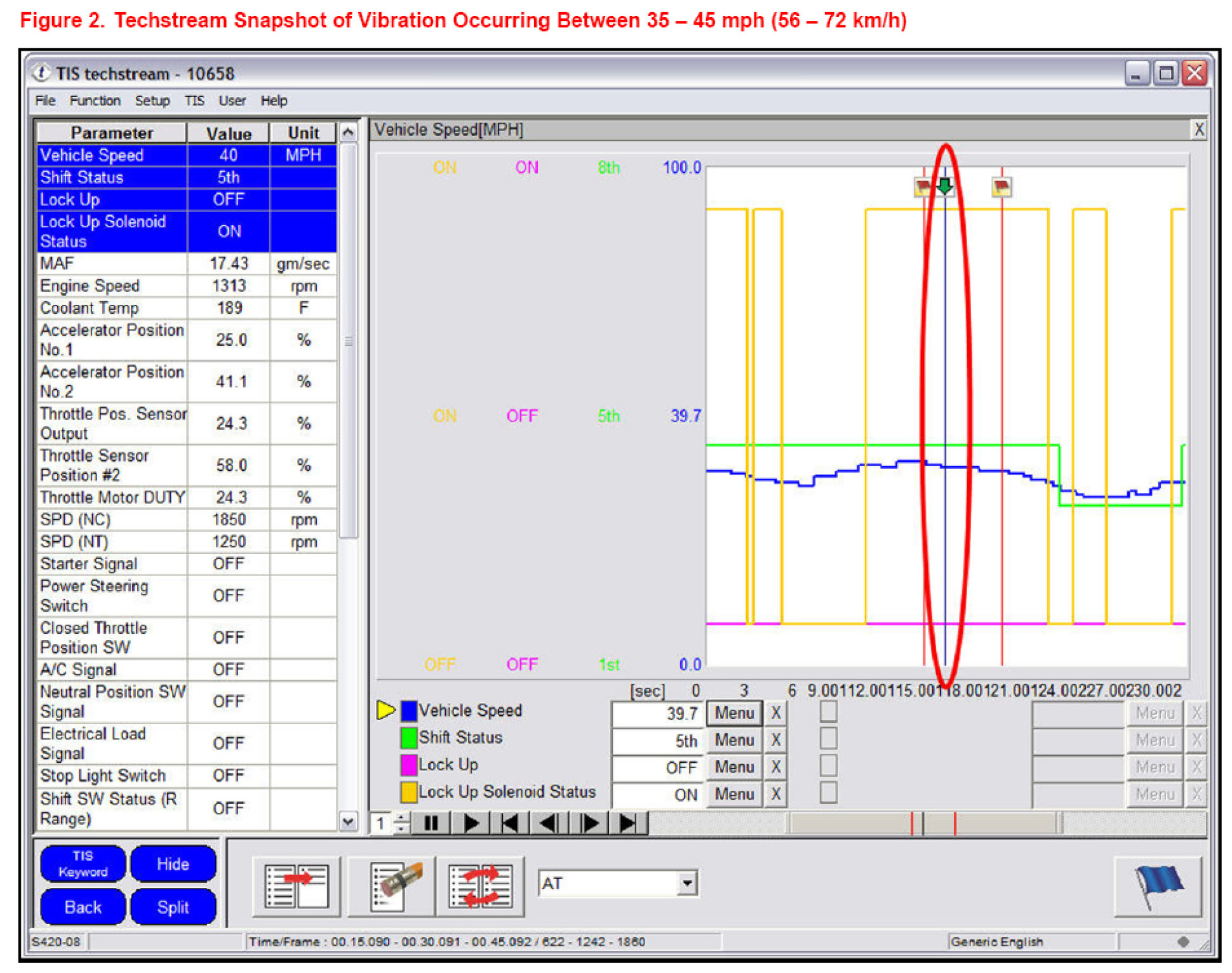Click the move-to-list arrow icon
The image size is (1232, 973).
[x=297, y=887]
